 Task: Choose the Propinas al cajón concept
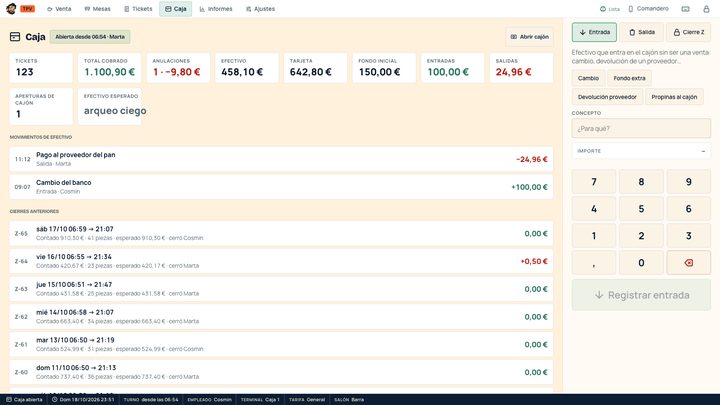point(674,97)
